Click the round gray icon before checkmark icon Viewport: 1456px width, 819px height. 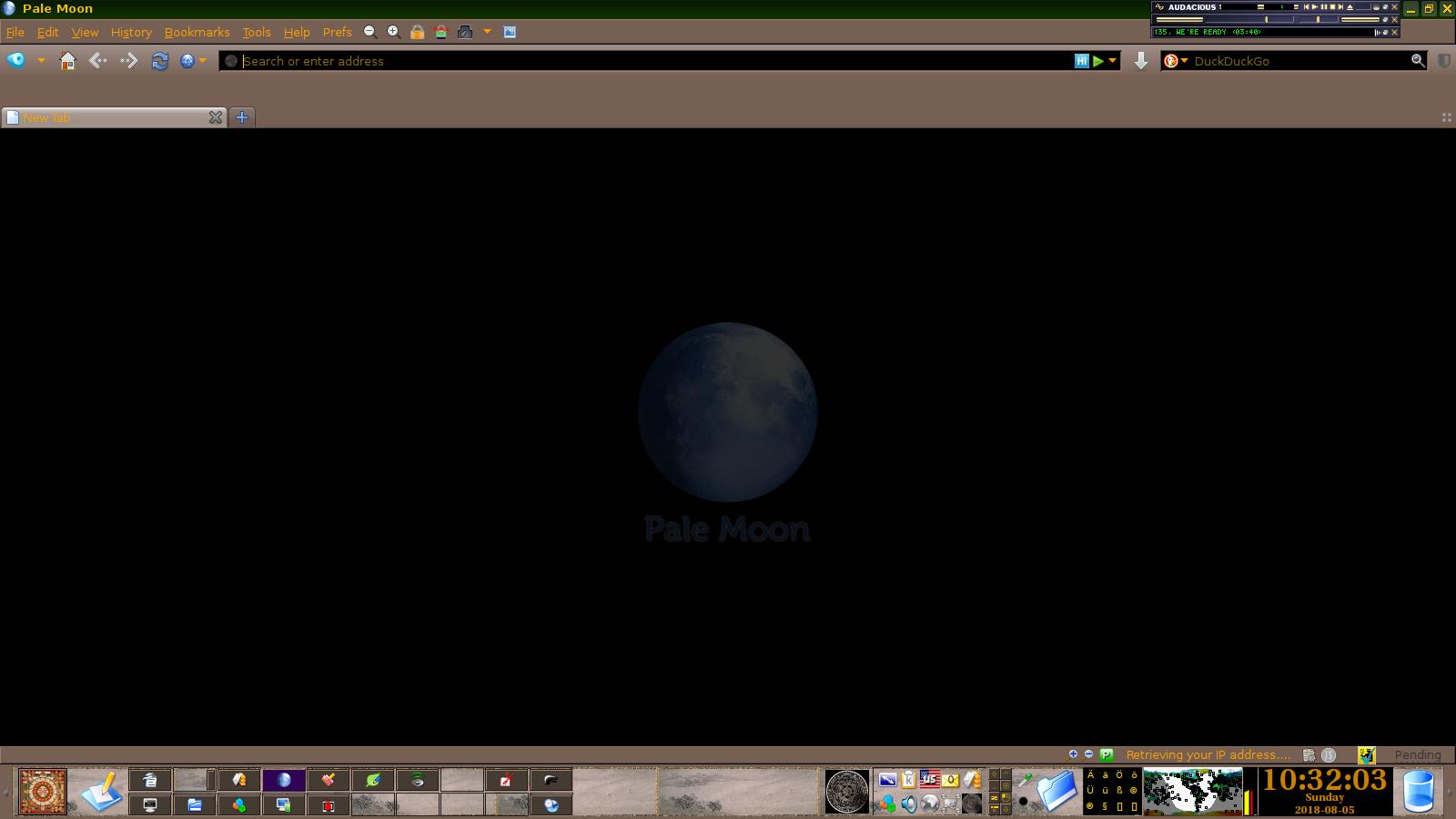click(x=1329, y=755)
